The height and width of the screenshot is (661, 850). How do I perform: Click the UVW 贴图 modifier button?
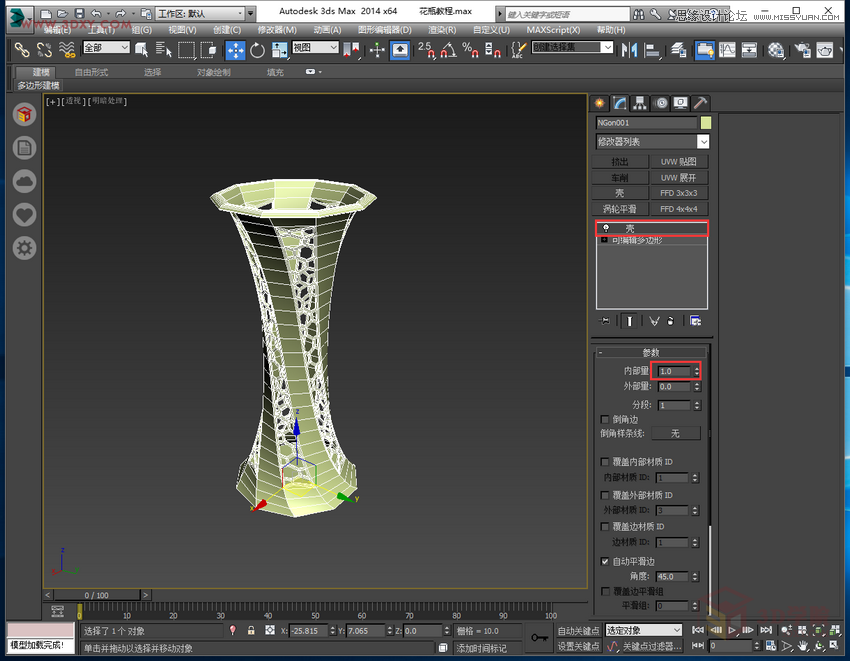[679, 162]
